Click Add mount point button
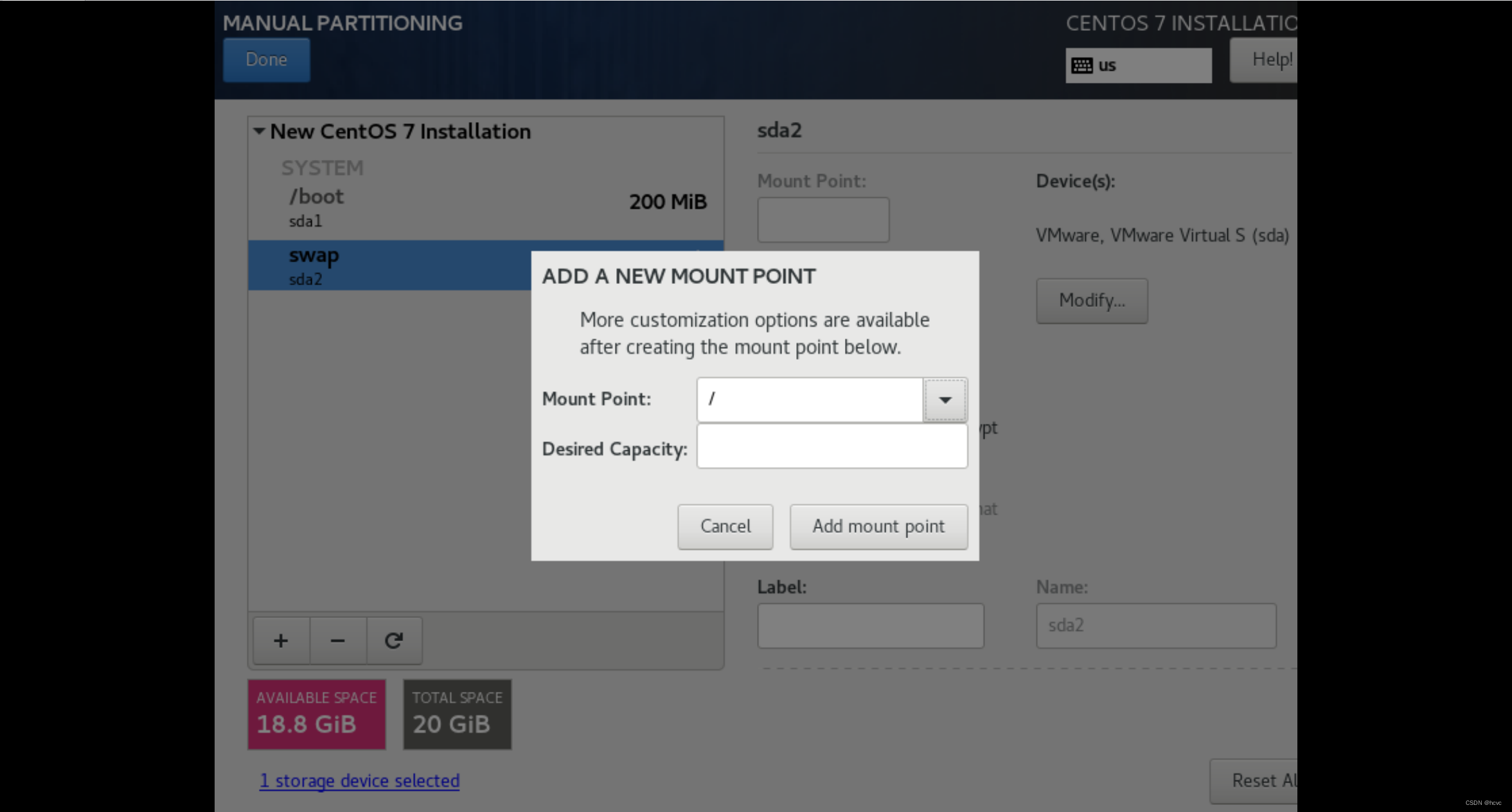 878,526
